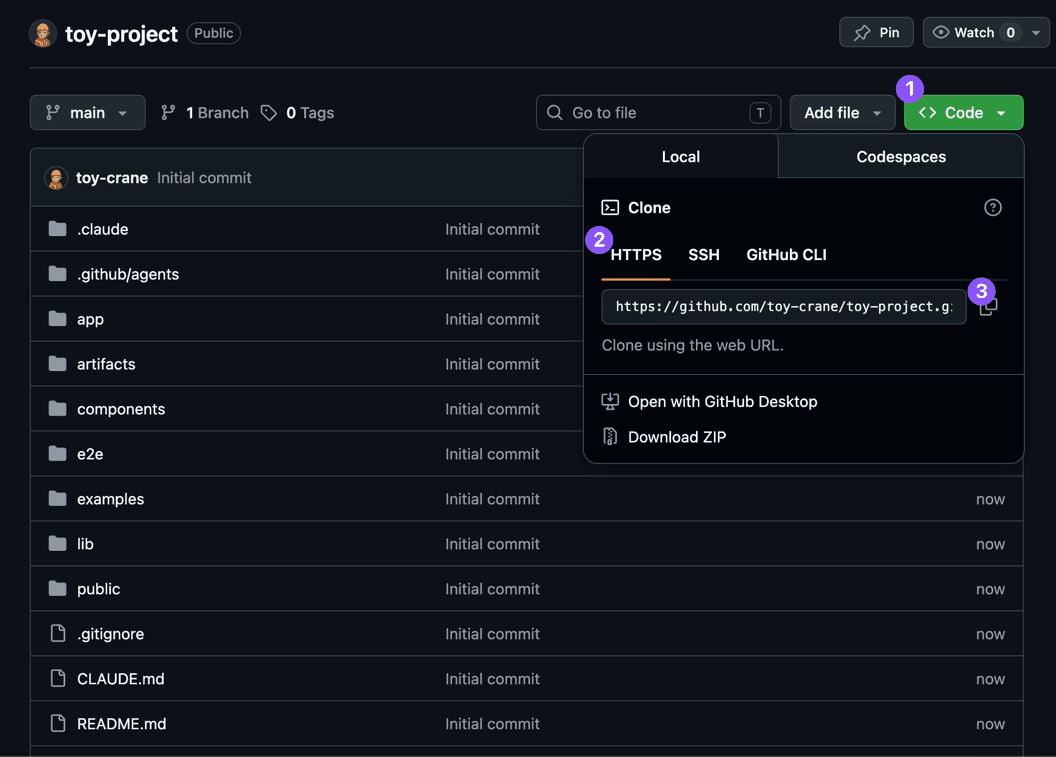The height and width of the screenshot is (757, 1056).
Task: Click the Public visibility badge
Action: click(213, 33)
